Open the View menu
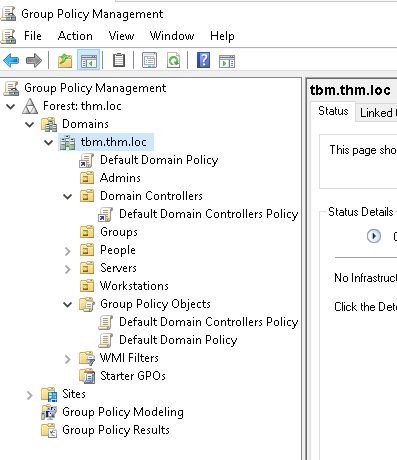This screenshot has height=460, width=397. point(121,36)
